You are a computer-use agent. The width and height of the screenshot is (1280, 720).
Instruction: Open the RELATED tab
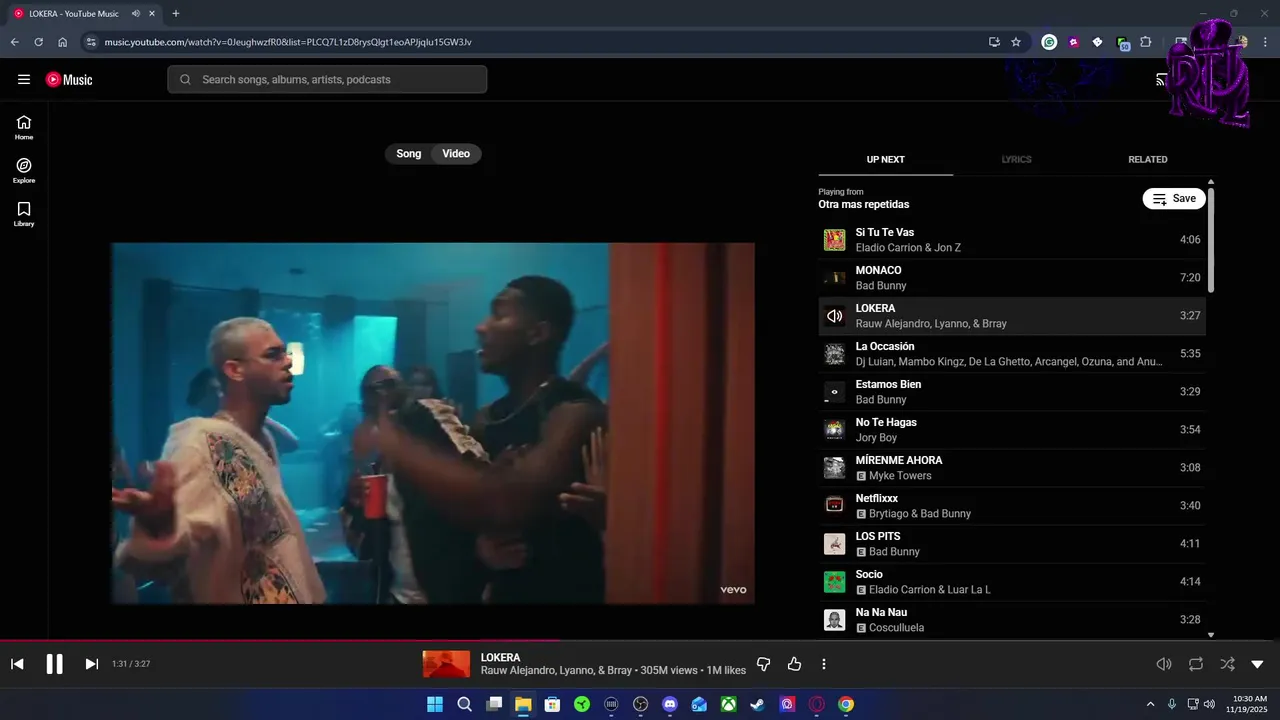1148,160
